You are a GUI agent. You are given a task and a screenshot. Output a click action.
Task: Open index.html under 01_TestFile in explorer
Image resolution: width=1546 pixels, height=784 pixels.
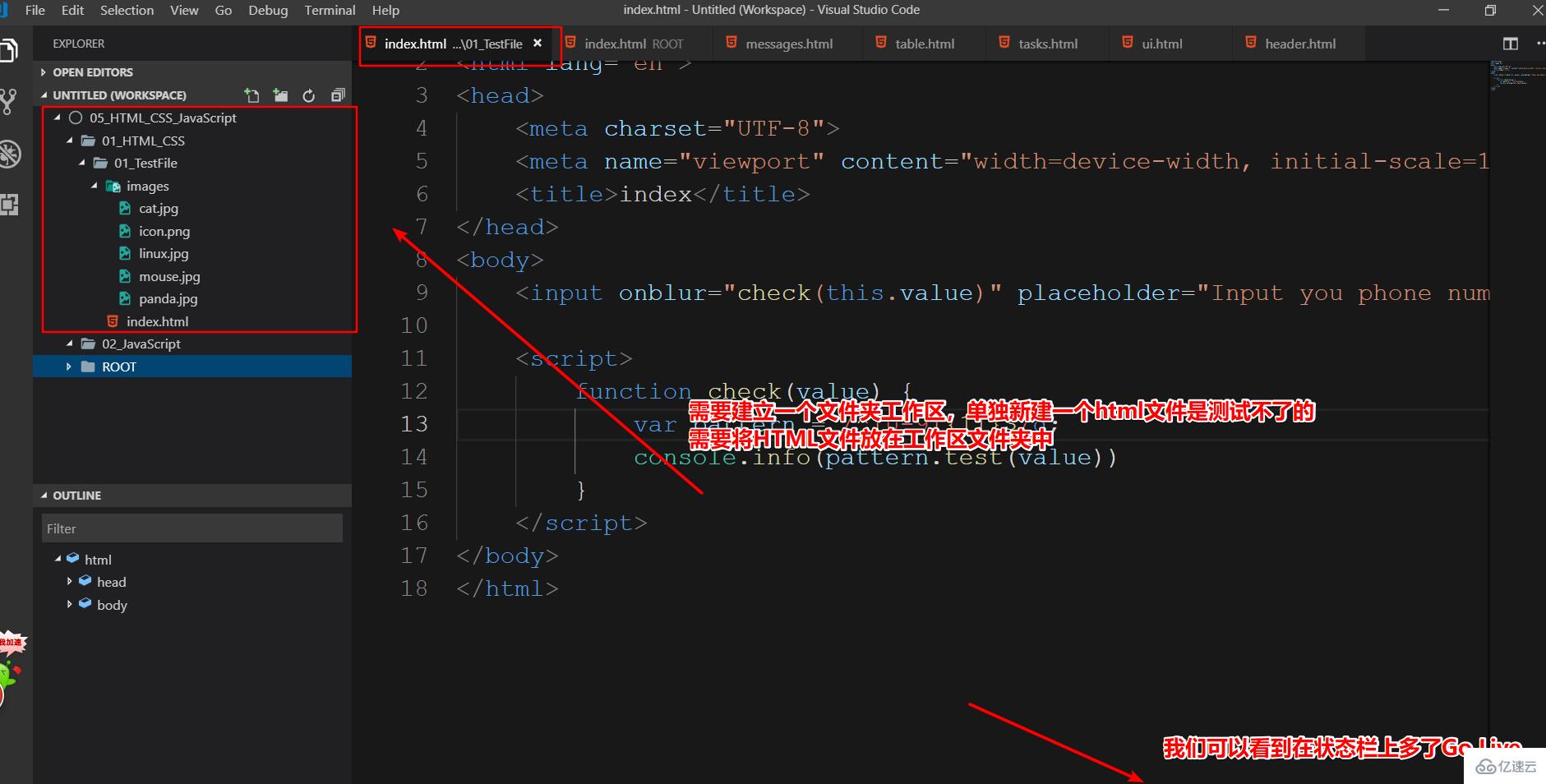tap(157, 321)
